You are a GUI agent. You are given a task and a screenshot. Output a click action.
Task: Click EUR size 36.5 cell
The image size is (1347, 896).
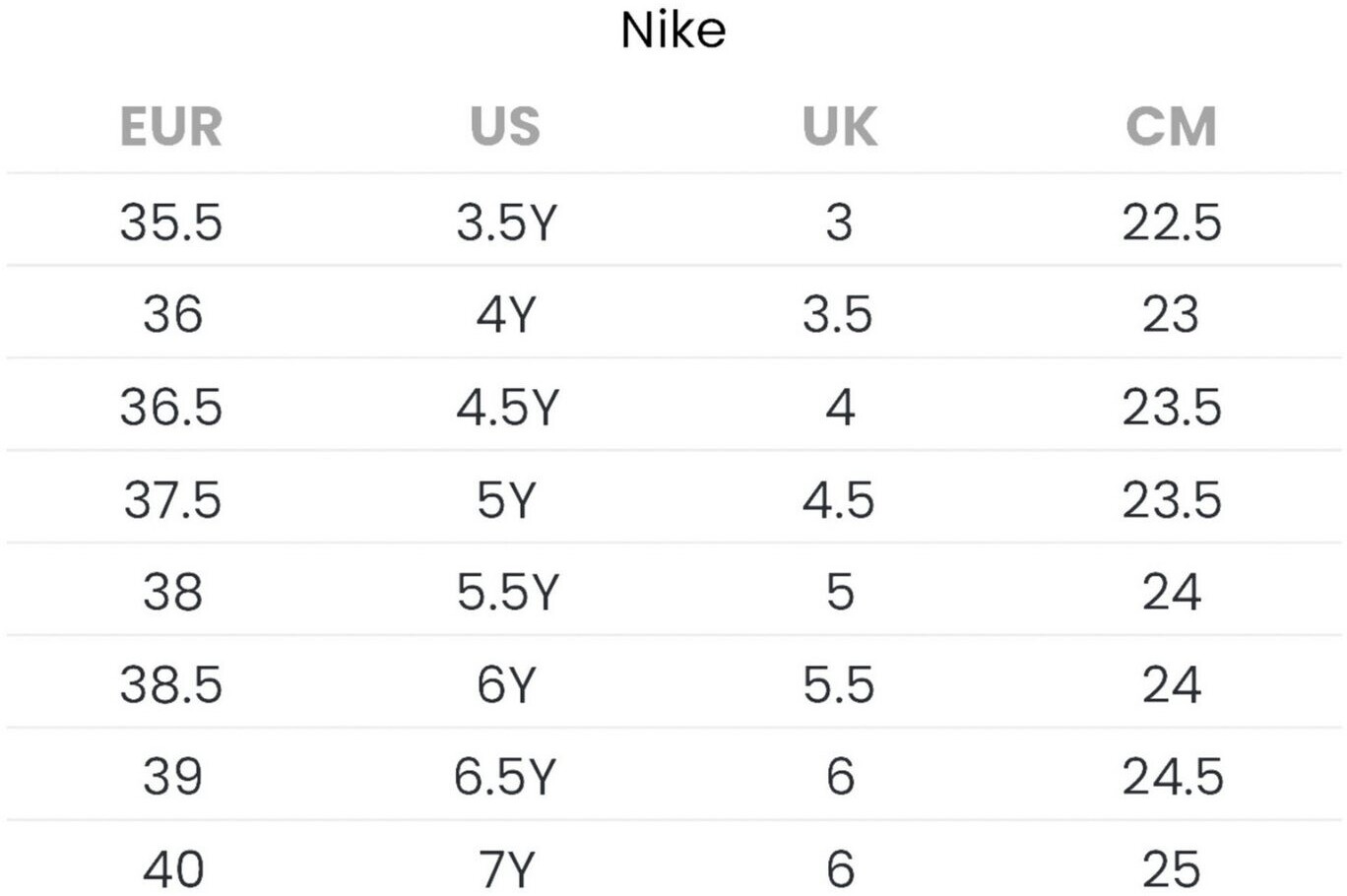tap(171, 407)
